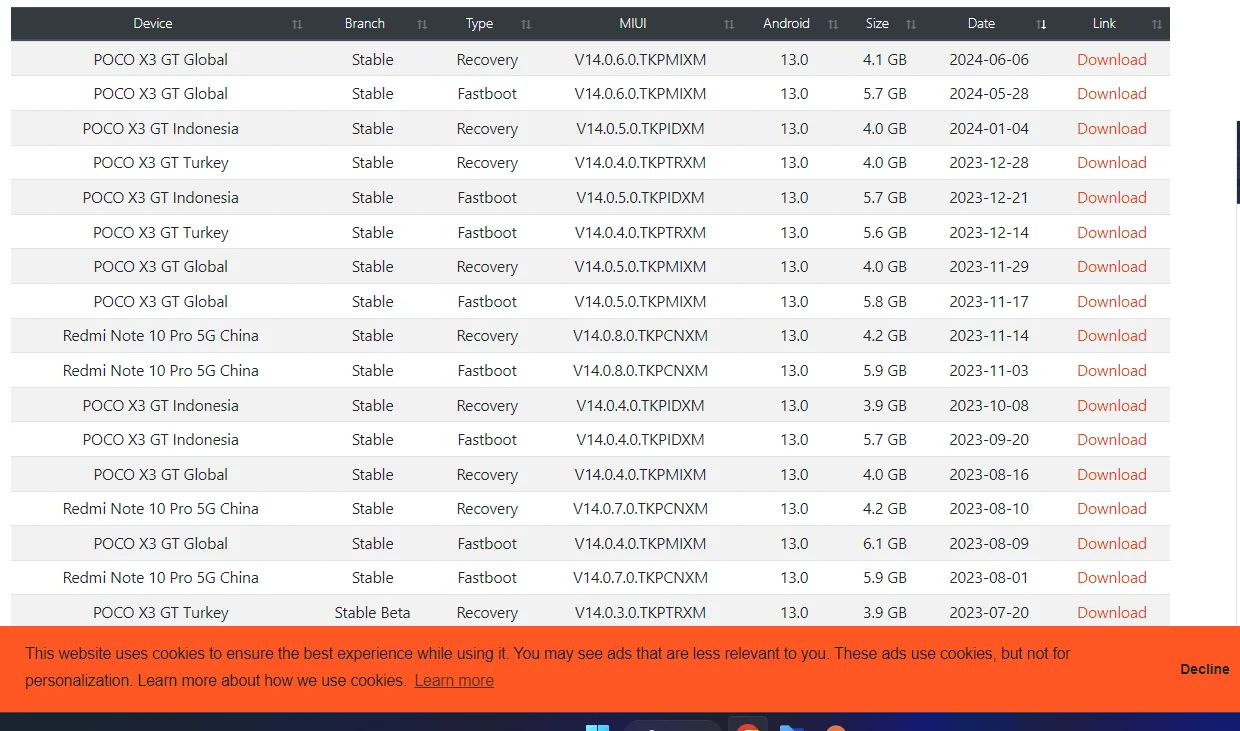1240x731 pixels.
Task: Download the ROM dated 2023-10-08
Action: tap(1112, 405)
